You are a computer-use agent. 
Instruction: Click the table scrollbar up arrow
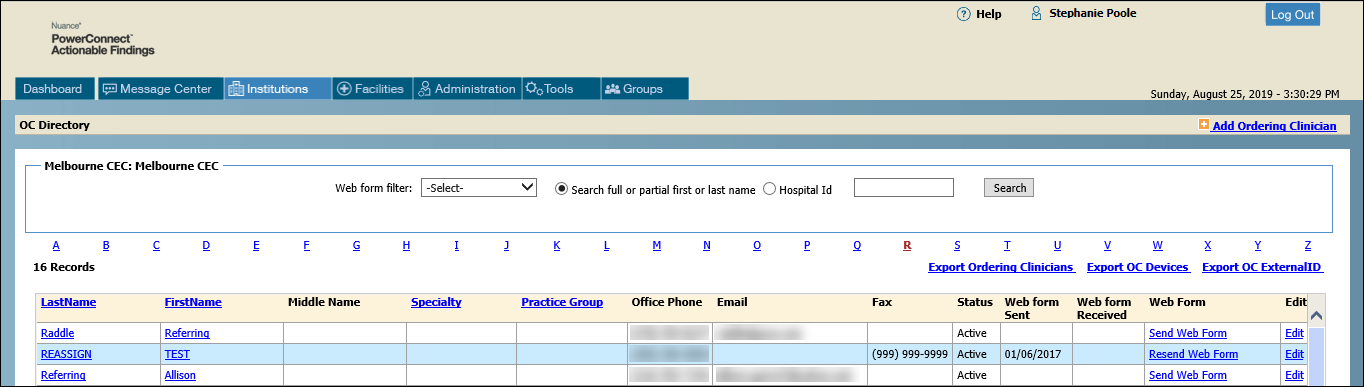pos(1316,316)
